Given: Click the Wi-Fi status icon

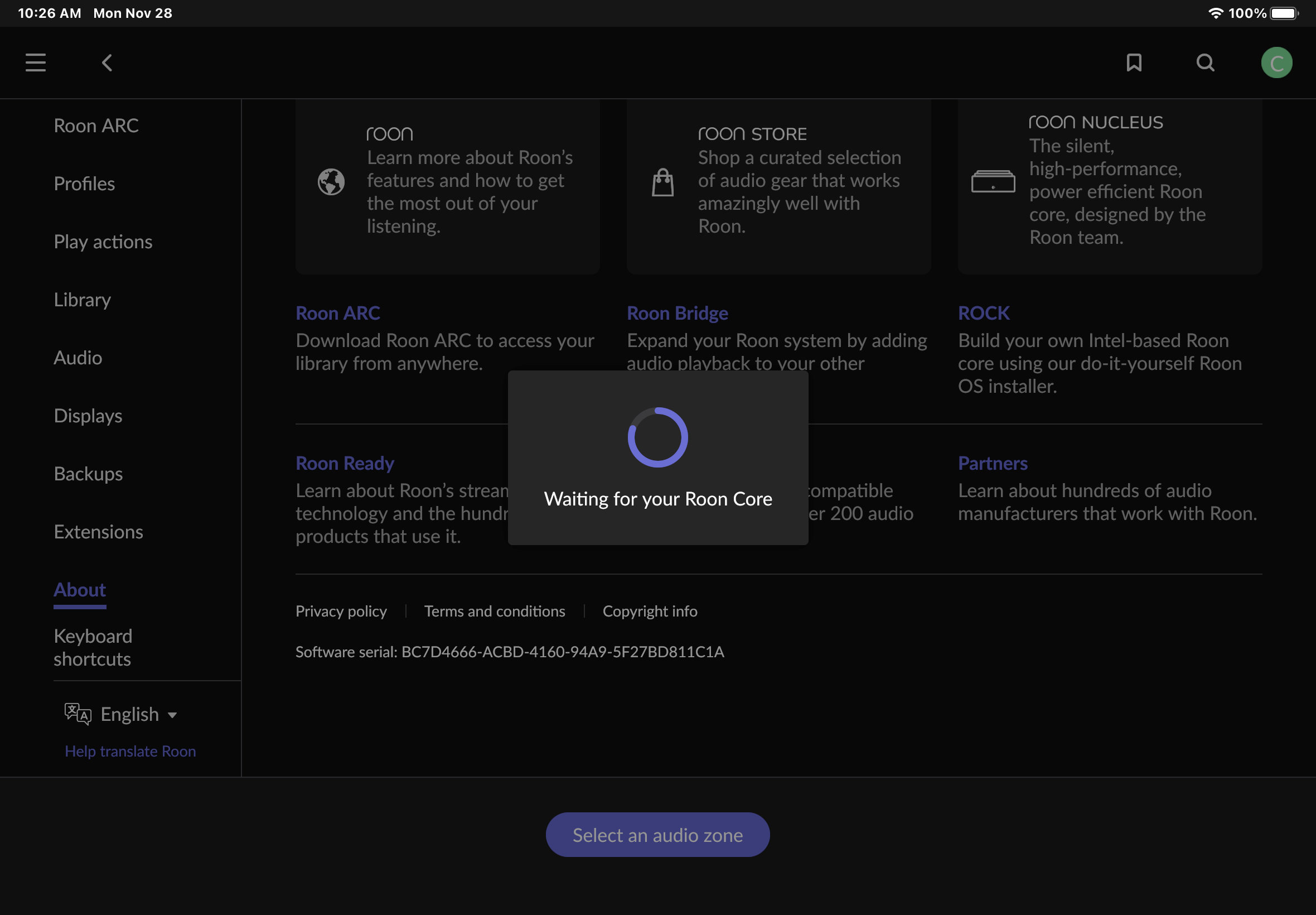Looking at the screenshot, I should (1215, 13).
